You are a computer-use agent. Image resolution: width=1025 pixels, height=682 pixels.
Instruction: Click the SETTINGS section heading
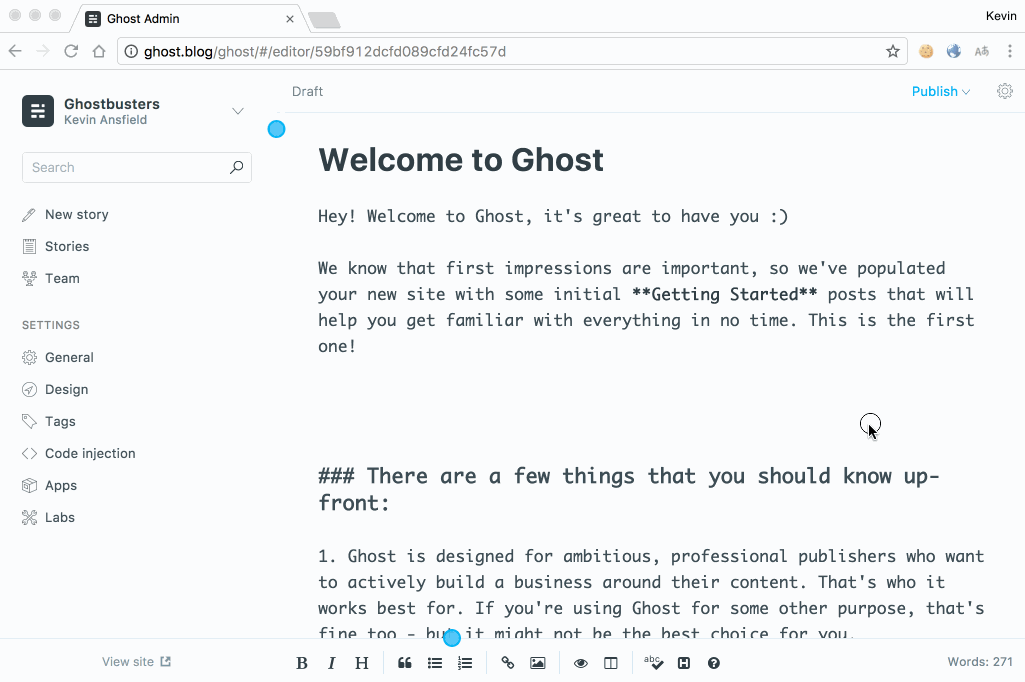point(51,325)
